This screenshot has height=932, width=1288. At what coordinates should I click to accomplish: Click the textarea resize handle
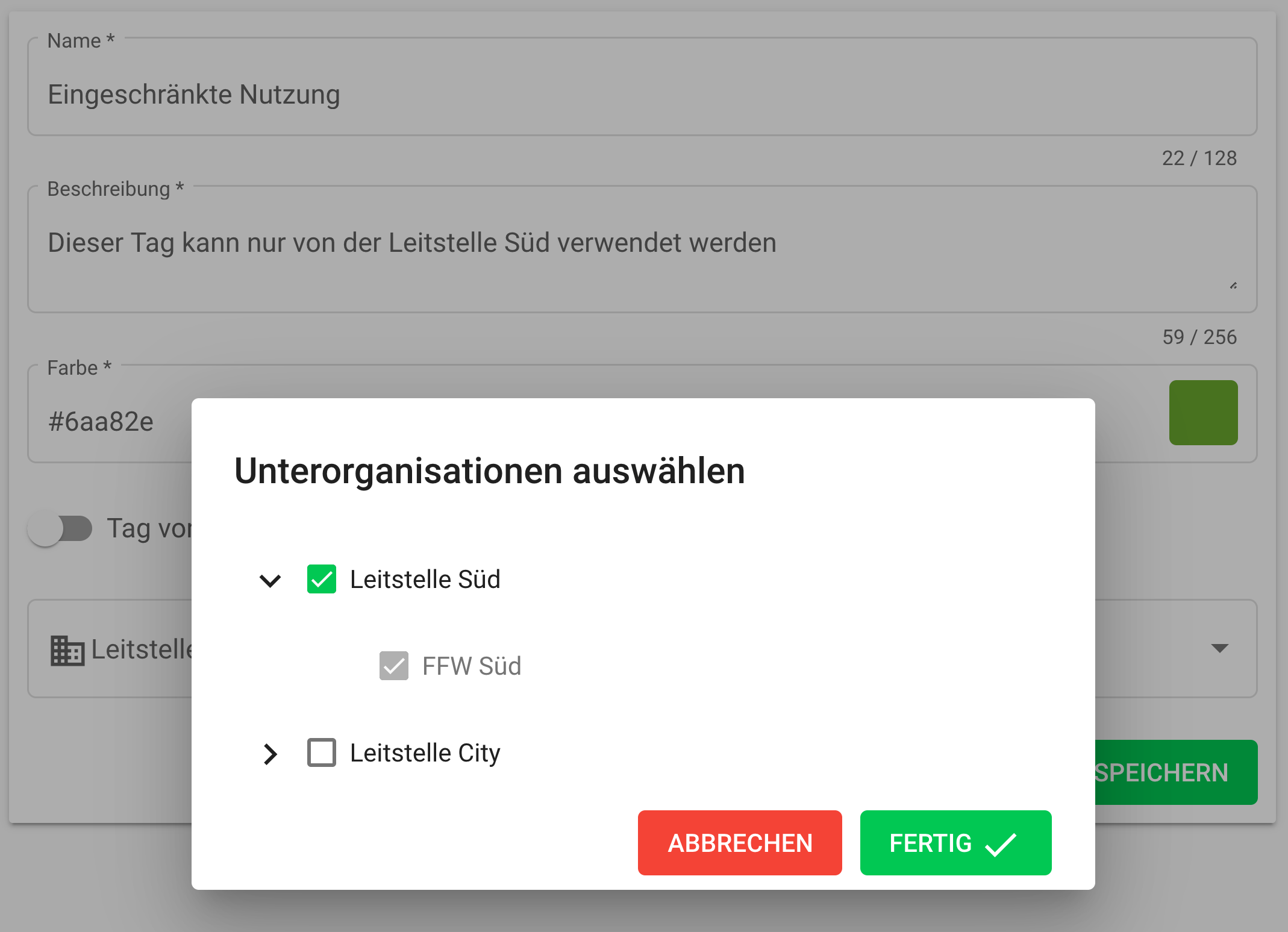1233,286
